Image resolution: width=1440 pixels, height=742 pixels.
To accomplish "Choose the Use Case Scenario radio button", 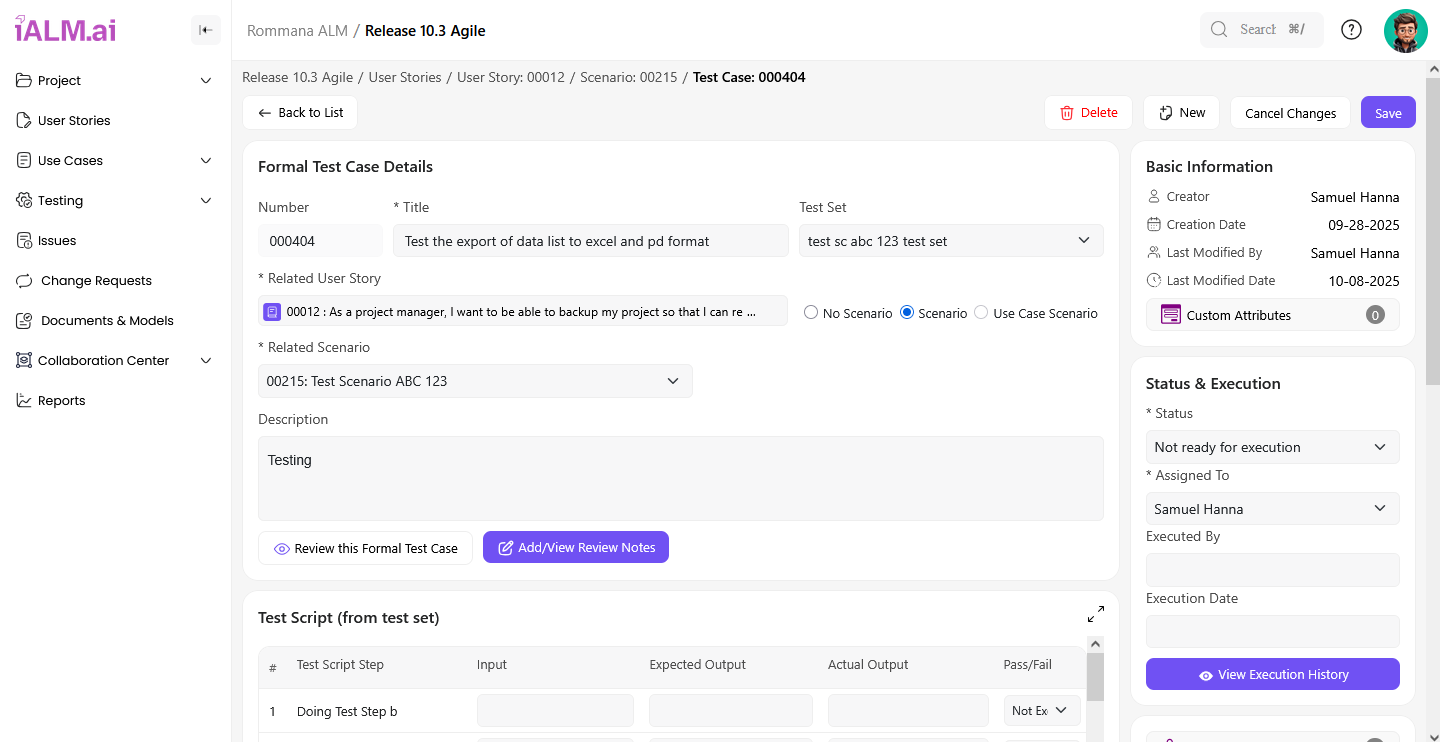I will point(981,313).
